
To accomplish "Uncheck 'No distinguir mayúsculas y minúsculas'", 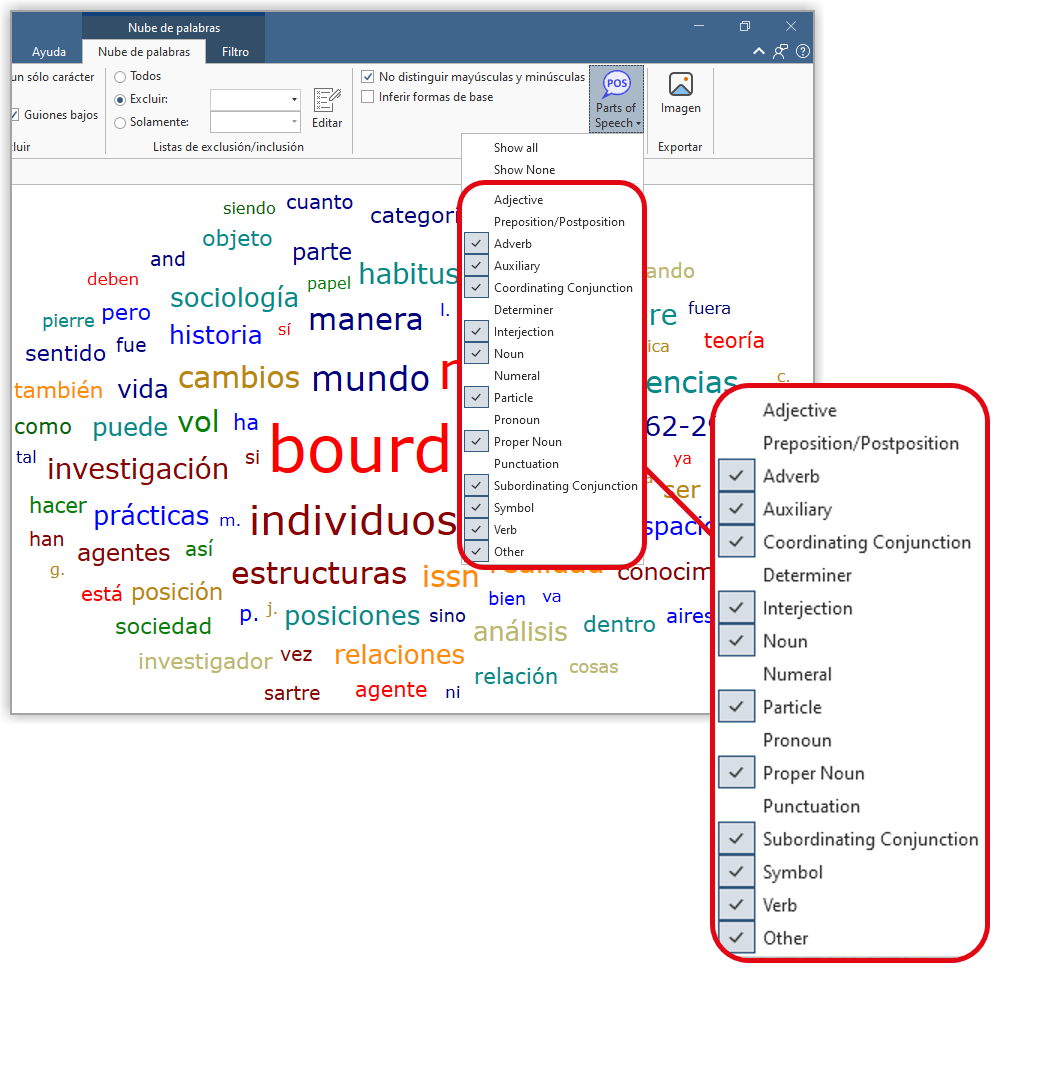I will [x=368, y=77].
